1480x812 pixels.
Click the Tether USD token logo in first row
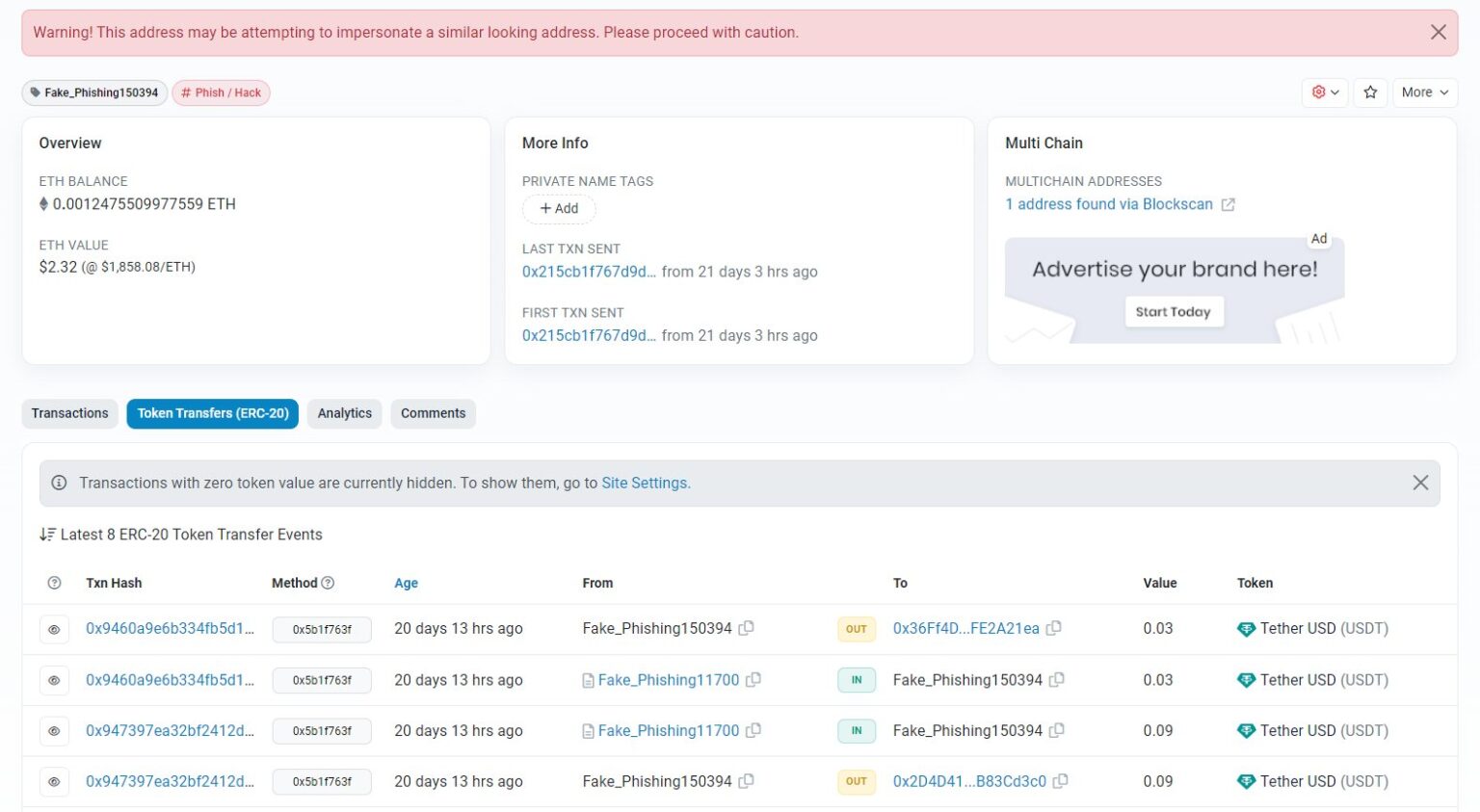point(1249,628)
